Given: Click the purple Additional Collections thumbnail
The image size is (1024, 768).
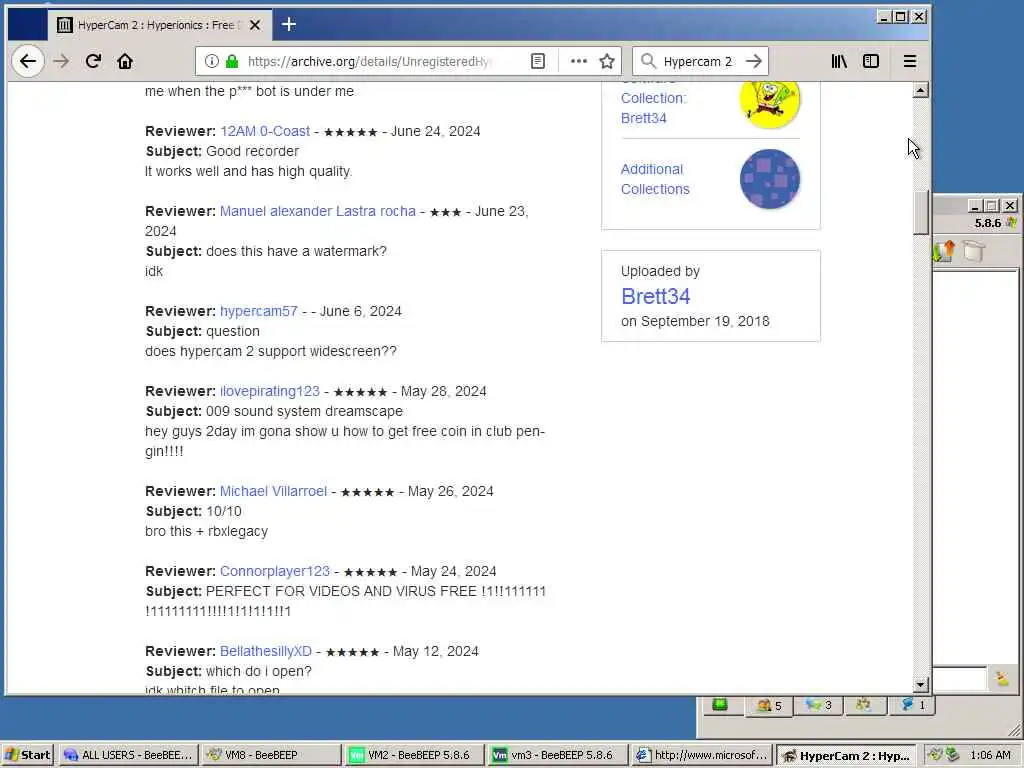Looking at the screenshot, I should click(770, 179).
